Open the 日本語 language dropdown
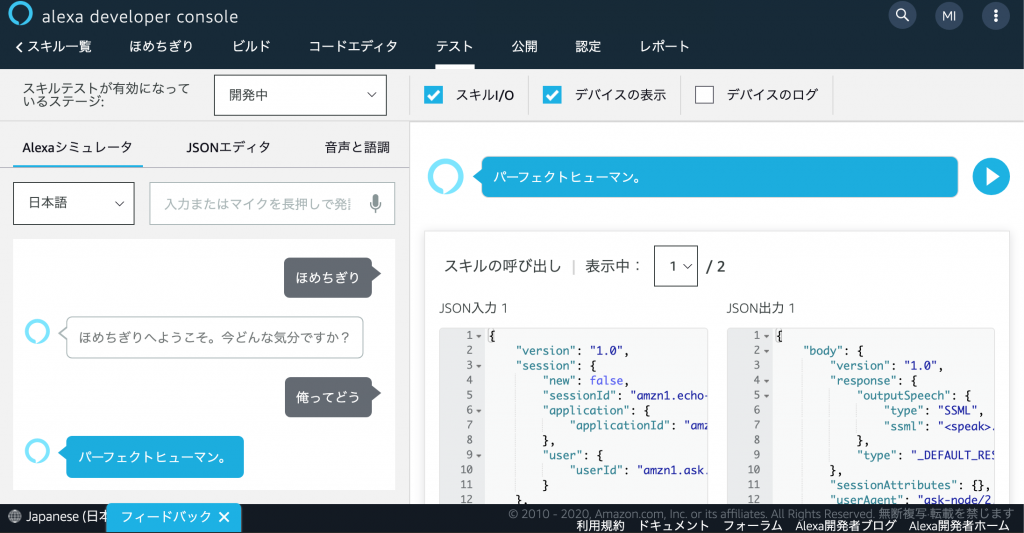The width and height of the screenshot is (1024, 533). [74, 203]
